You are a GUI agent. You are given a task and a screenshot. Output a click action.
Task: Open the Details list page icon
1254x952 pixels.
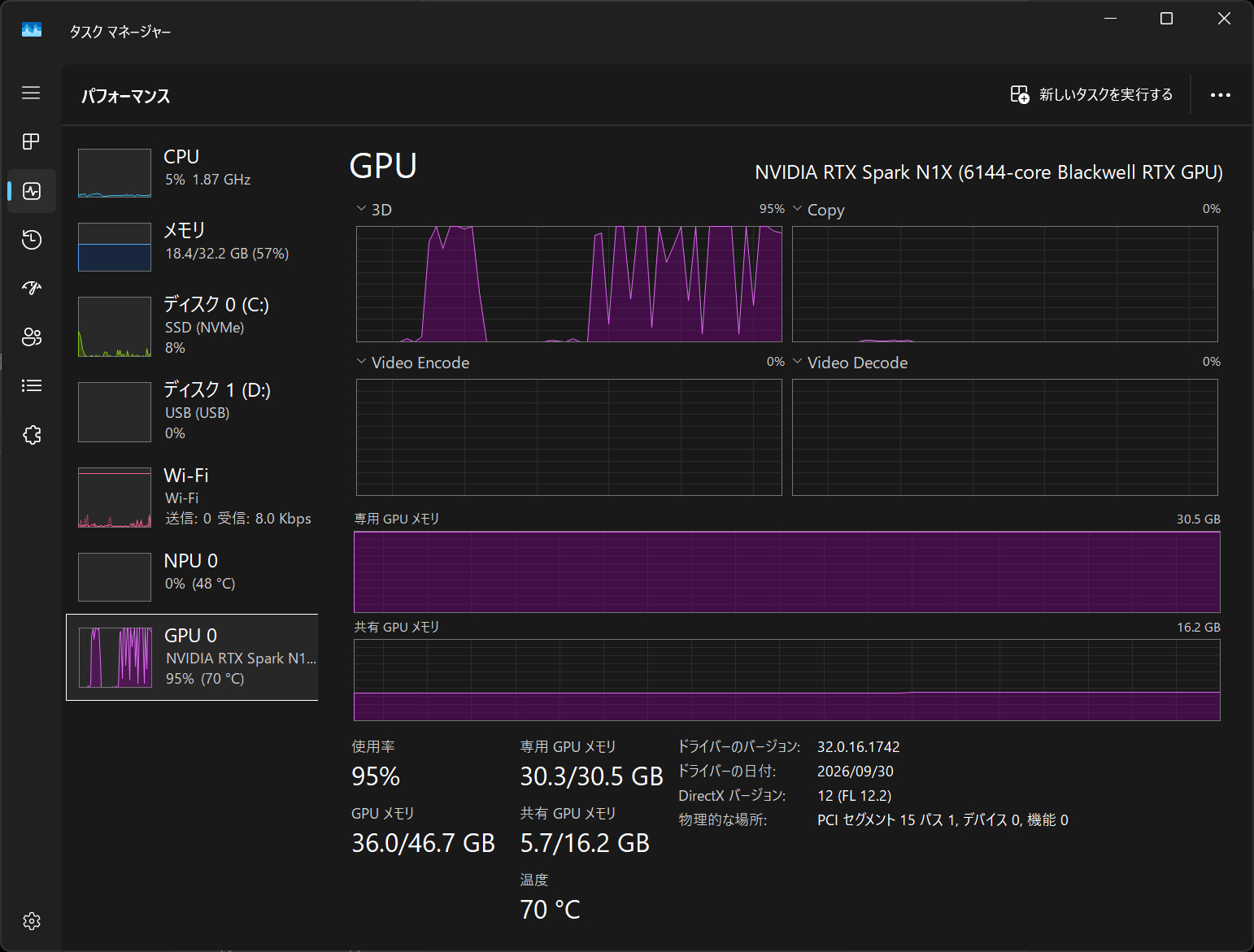point(31,385)
